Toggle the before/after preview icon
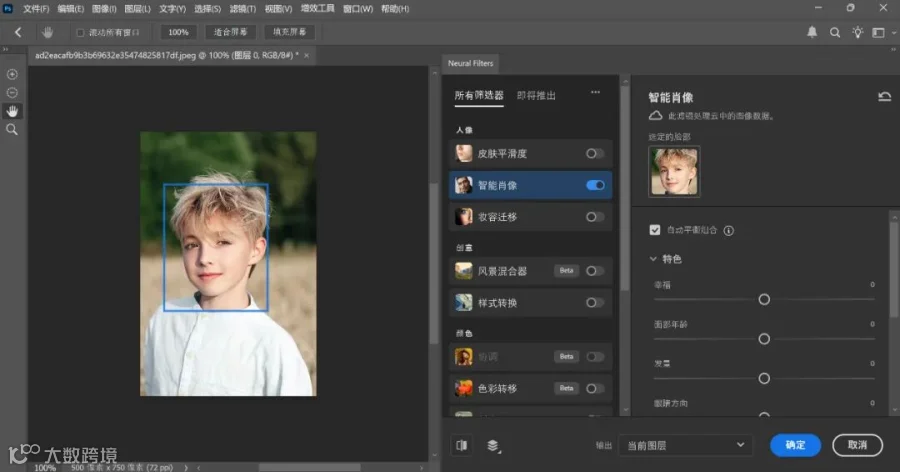Viewport: 900px width, 472px height. [x=461, y=445]
